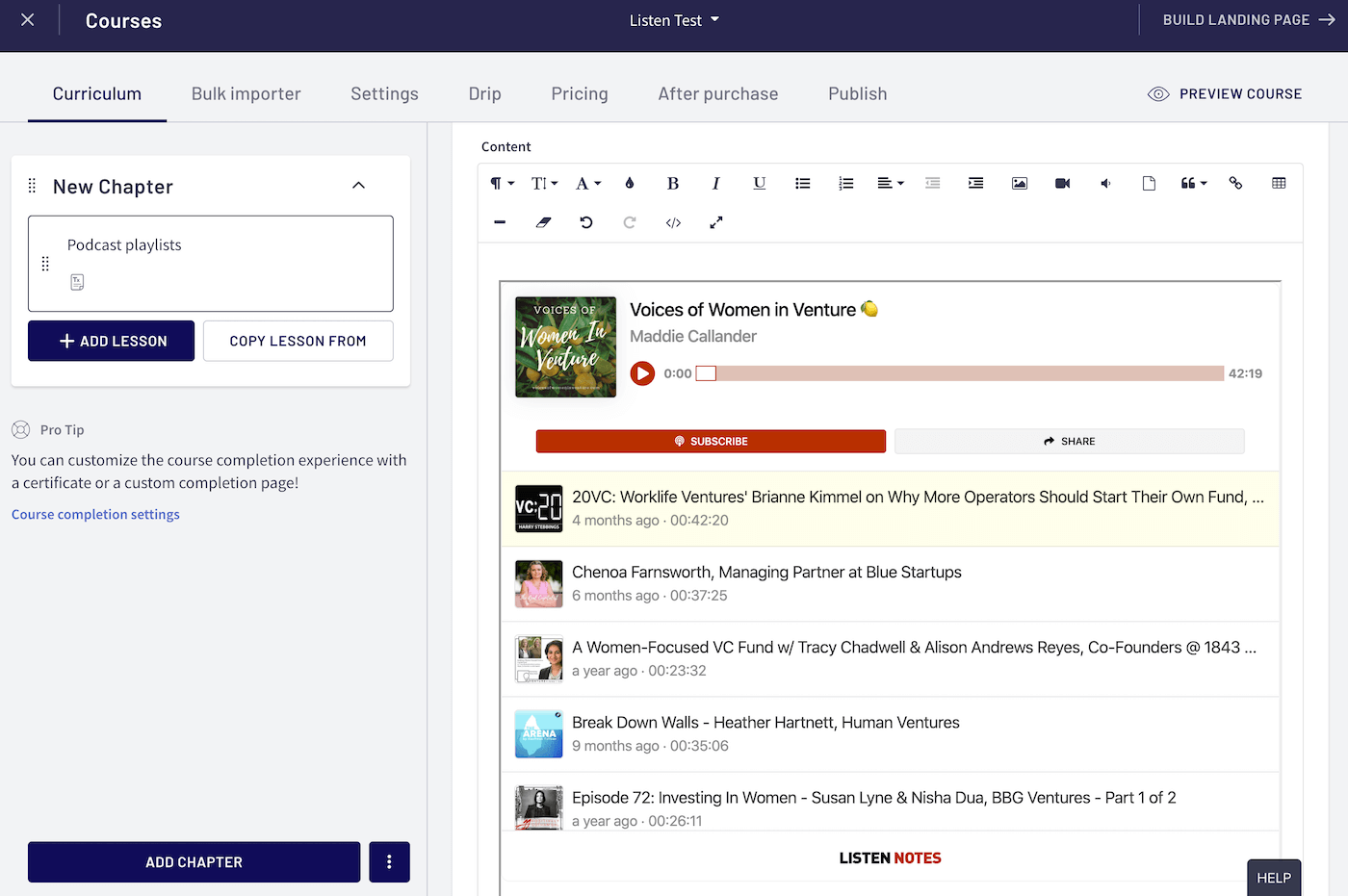Open the font family dropdown
Image resolution: width=1348 pixels, height=896 pixels.
point(587,184)
